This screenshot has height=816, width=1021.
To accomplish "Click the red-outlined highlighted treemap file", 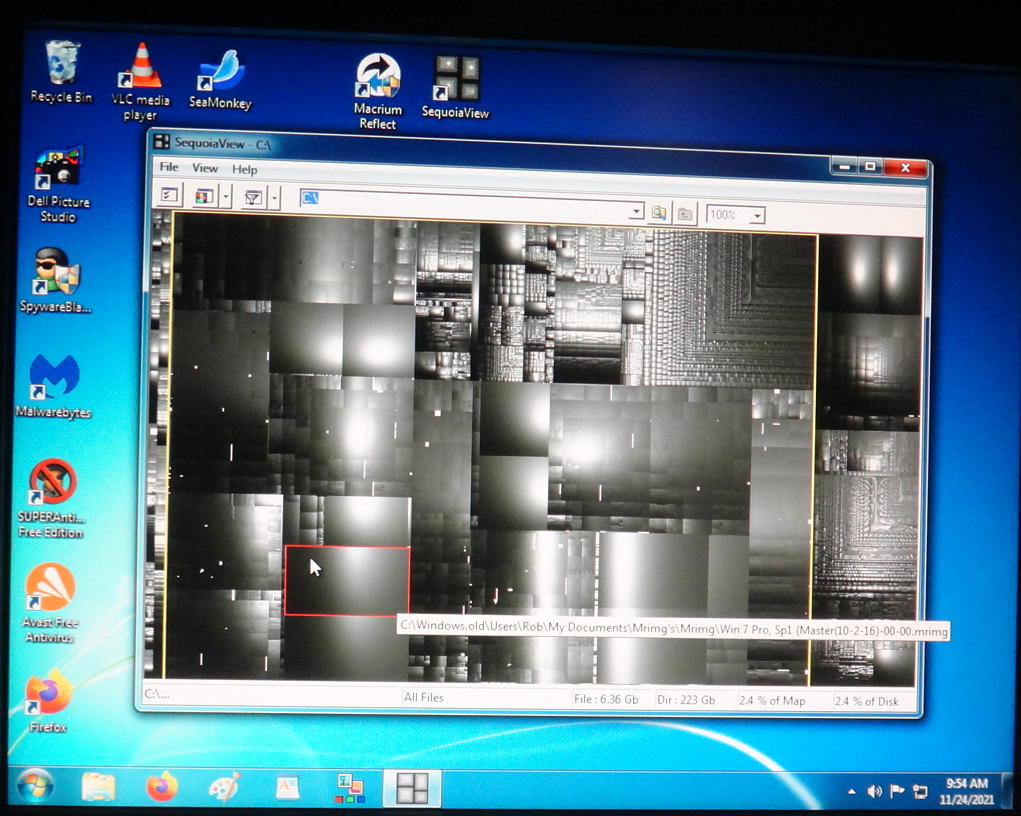I will 347,581.
